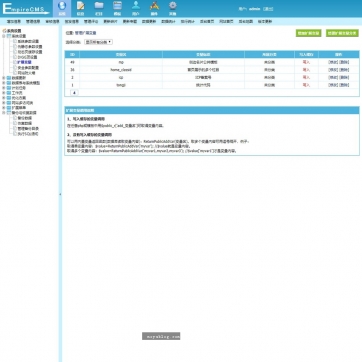Collapse the 系统设置 tree node
This screenshot has height=362, width=362.
4,36
